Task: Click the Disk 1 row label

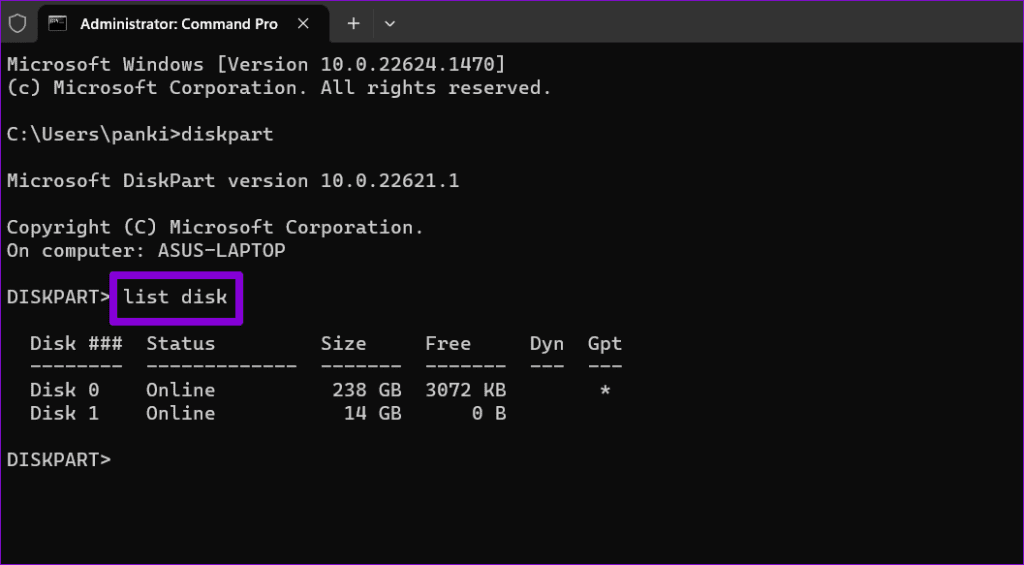Action: tap(65, 413)
